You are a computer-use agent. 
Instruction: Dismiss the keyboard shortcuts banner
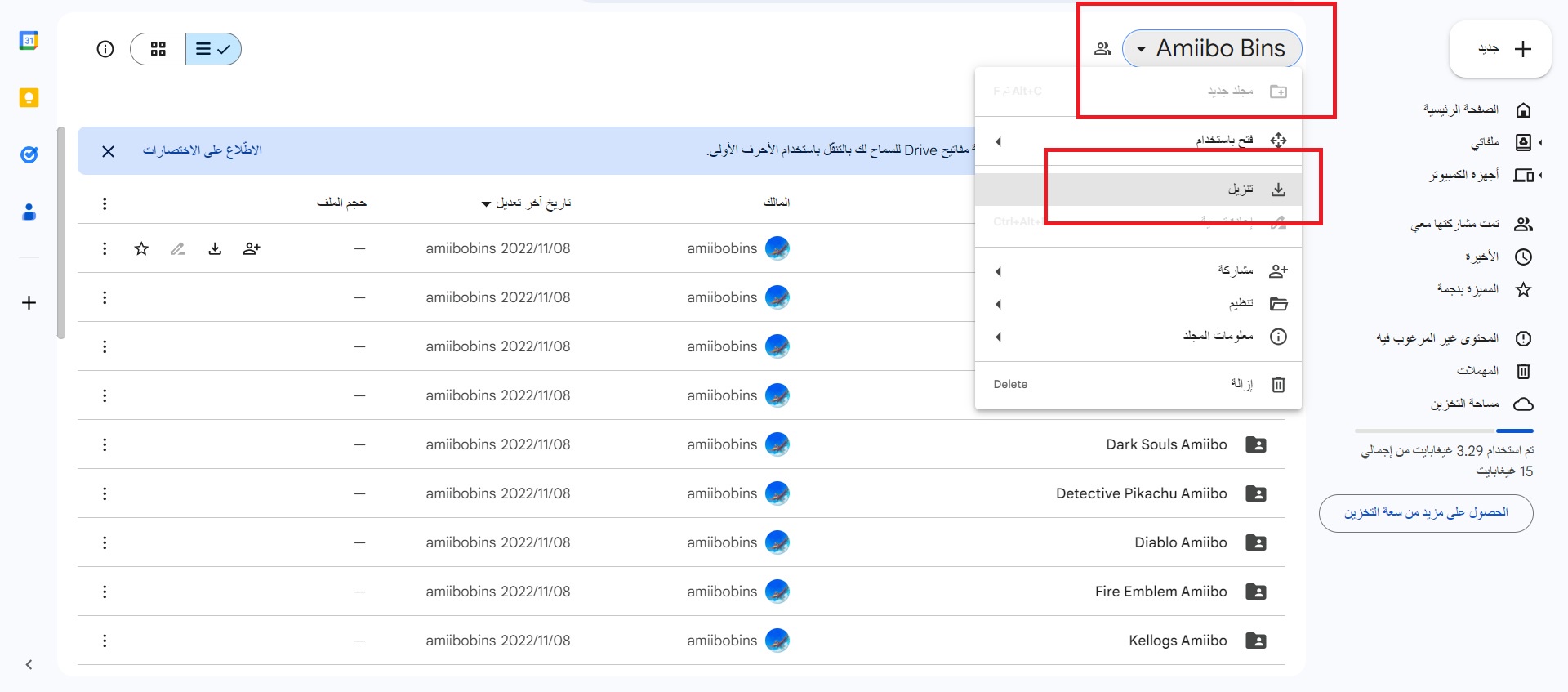coord(108,151)
